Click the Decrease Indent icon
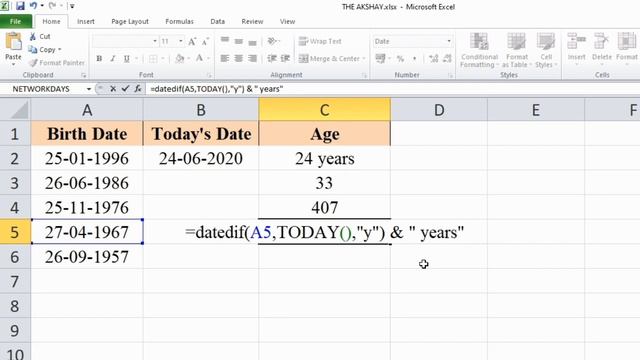The image size is (640, 360). coord(272,59)
